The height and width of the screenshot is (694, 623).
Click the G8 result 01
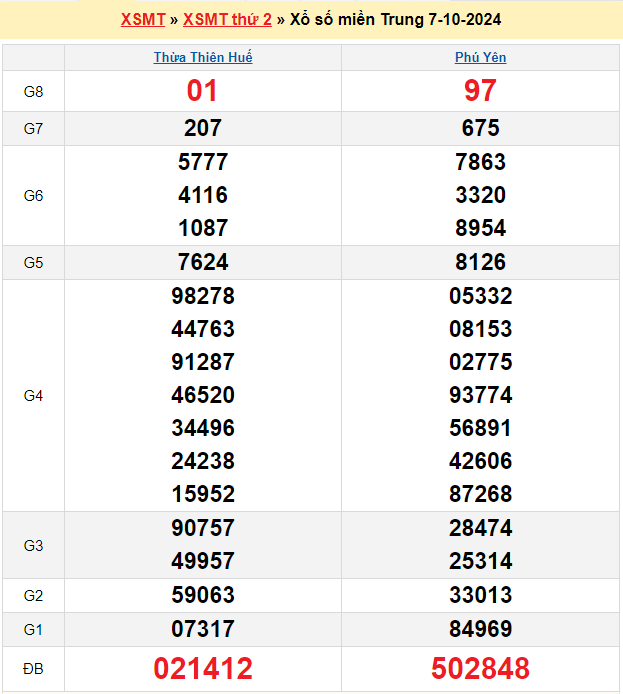(x=202, y=91)
